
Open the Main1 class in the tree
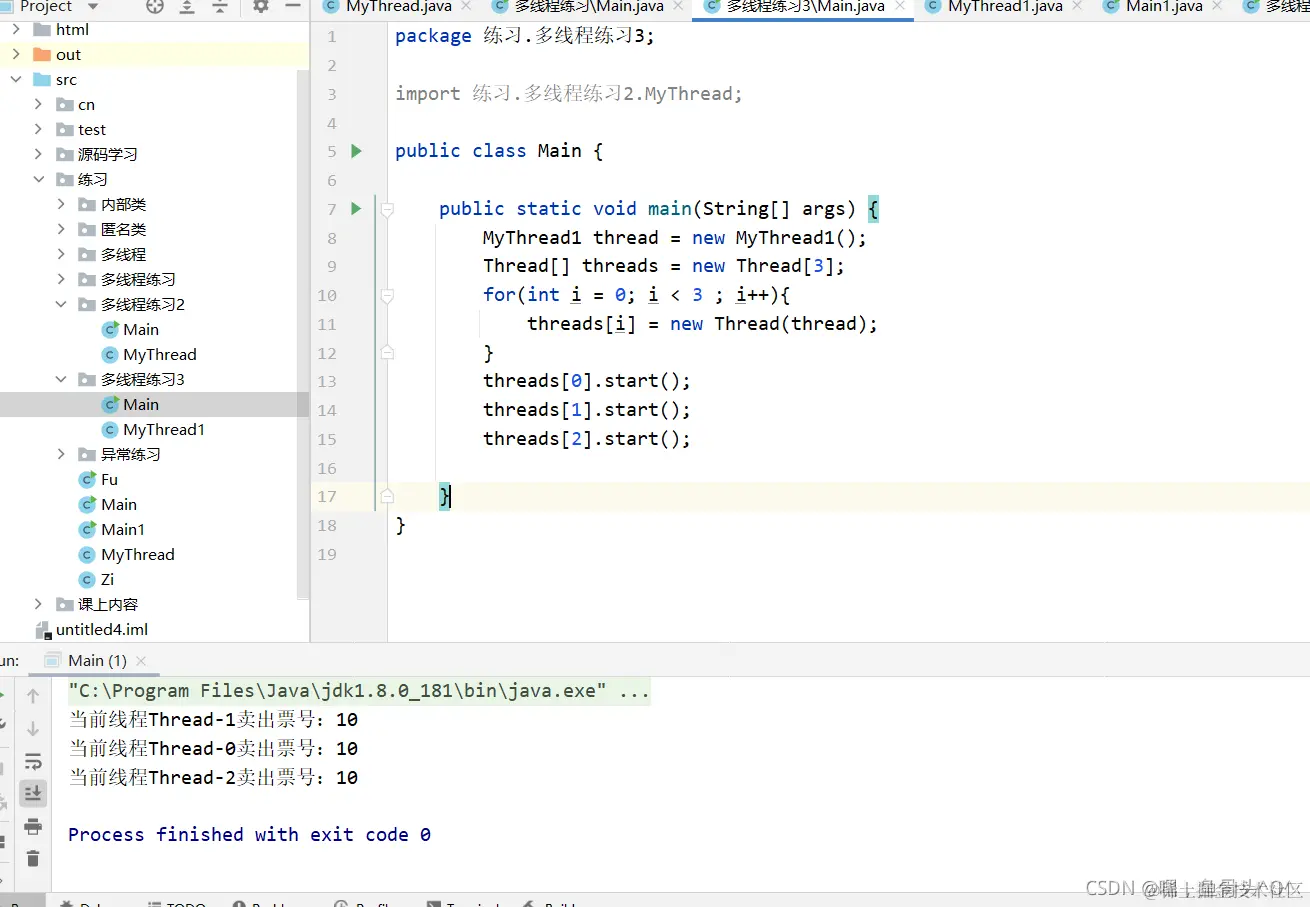tap(123, 529)
